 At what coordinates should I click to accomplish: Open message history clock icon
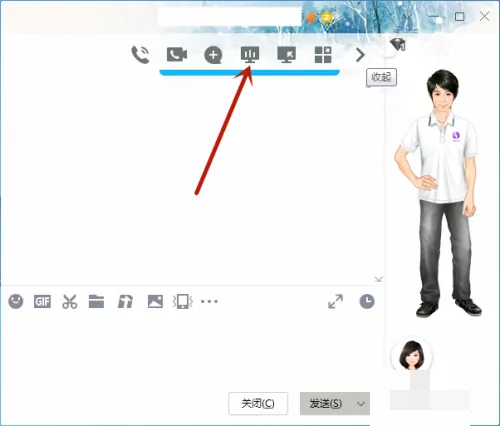pos(367,301)
